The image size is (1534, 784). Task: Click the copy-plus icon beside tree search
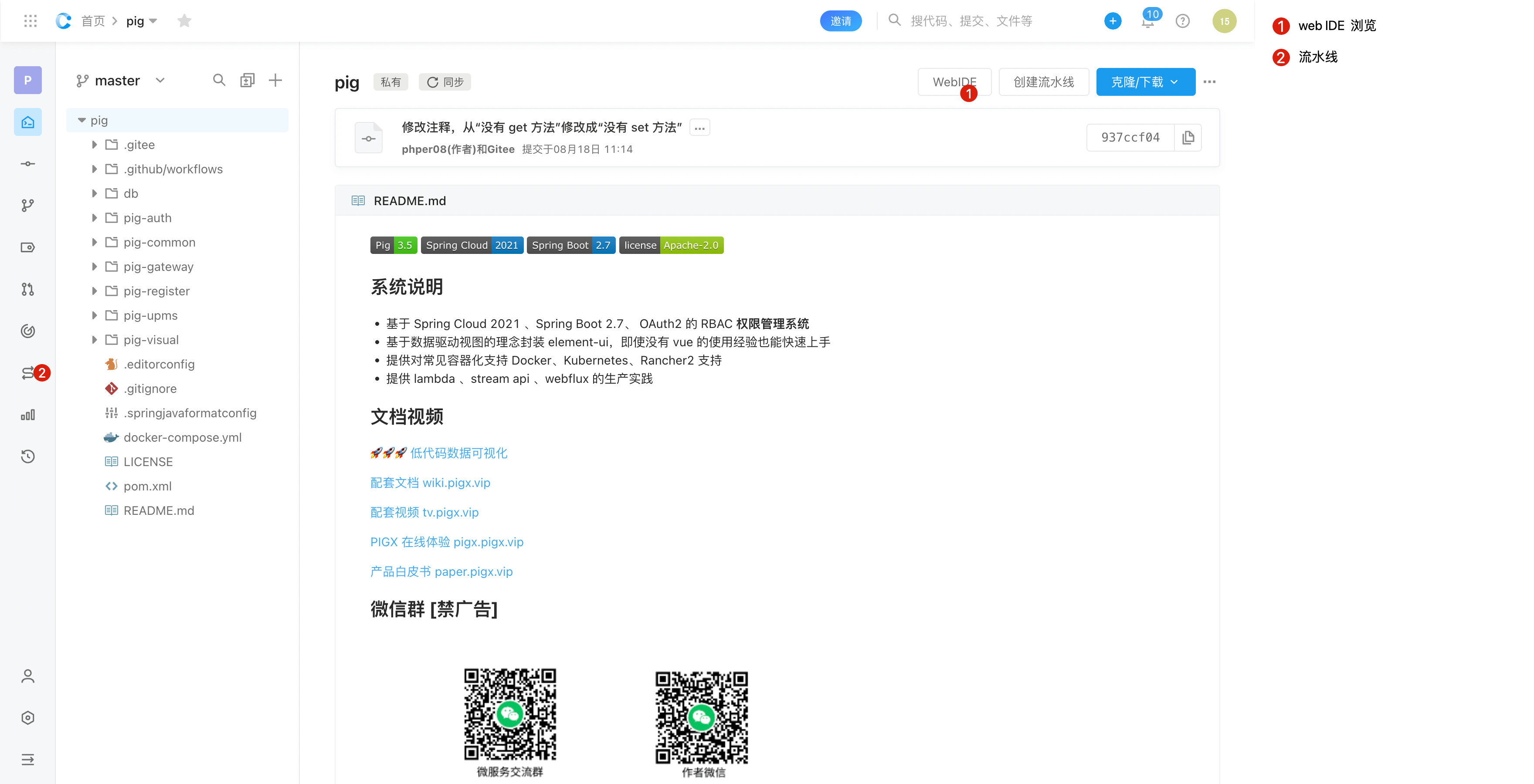(x=247, y=80)
